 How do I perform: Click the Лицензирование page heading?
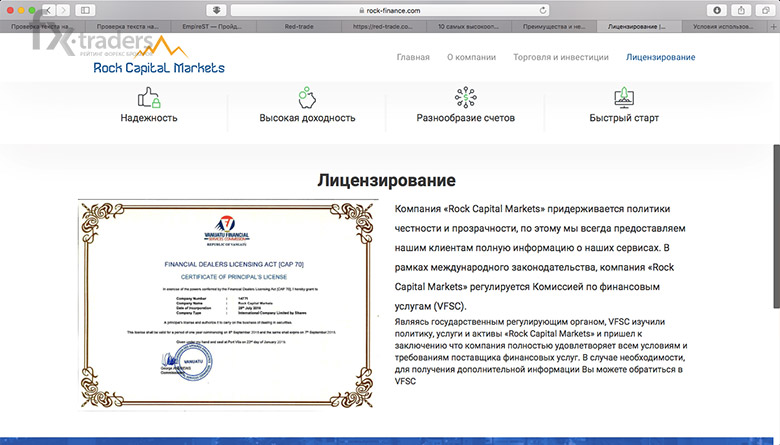[387, 180]
